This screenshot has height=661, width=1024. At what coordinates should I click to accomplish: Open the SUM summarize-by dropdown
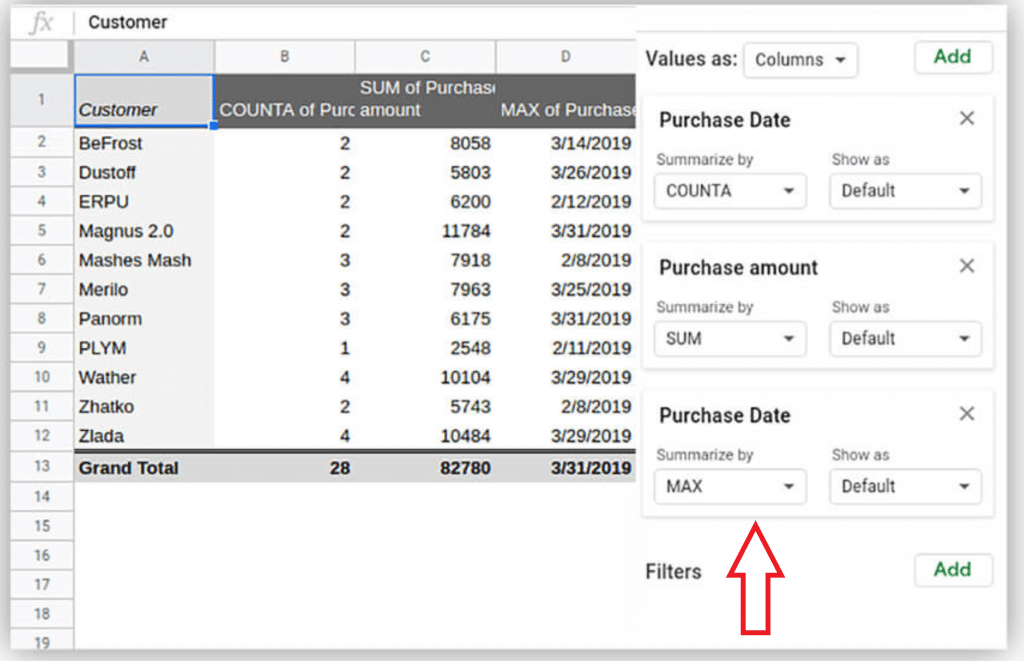point(730,339)
